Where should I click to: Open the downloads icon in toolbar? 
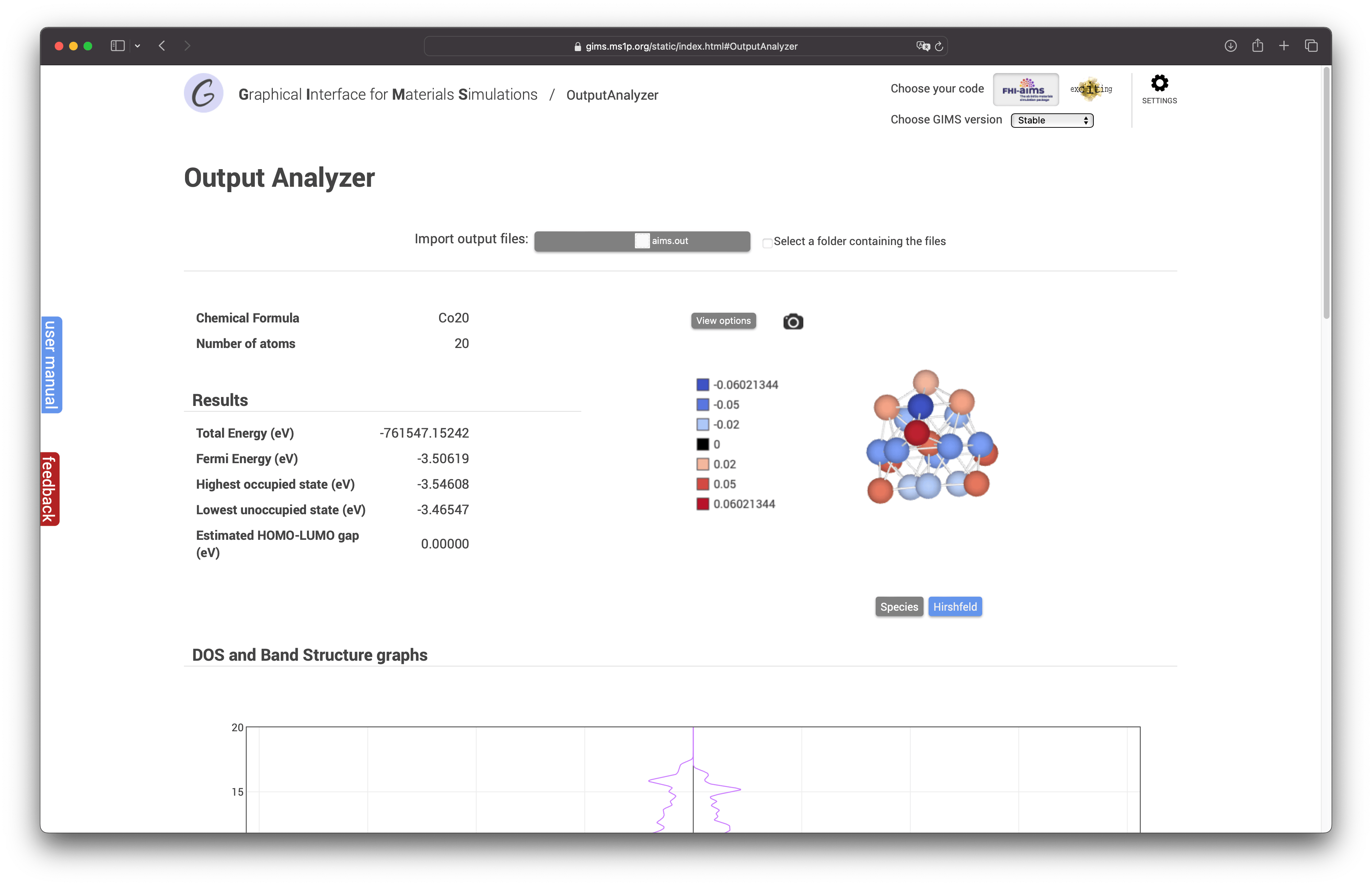(1230, 46)
